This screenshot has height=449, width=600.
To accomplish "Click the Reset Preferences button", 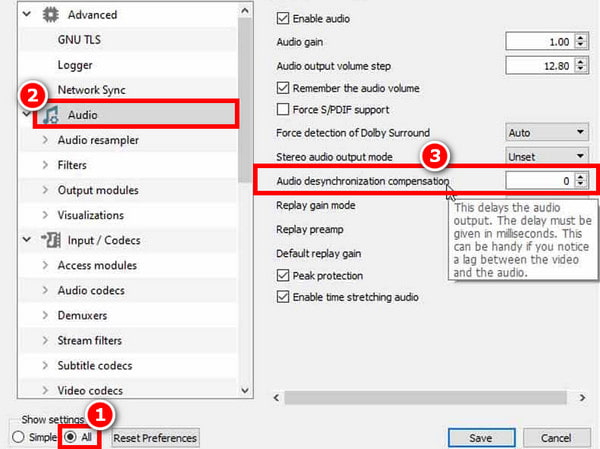I will click(155, 438).
